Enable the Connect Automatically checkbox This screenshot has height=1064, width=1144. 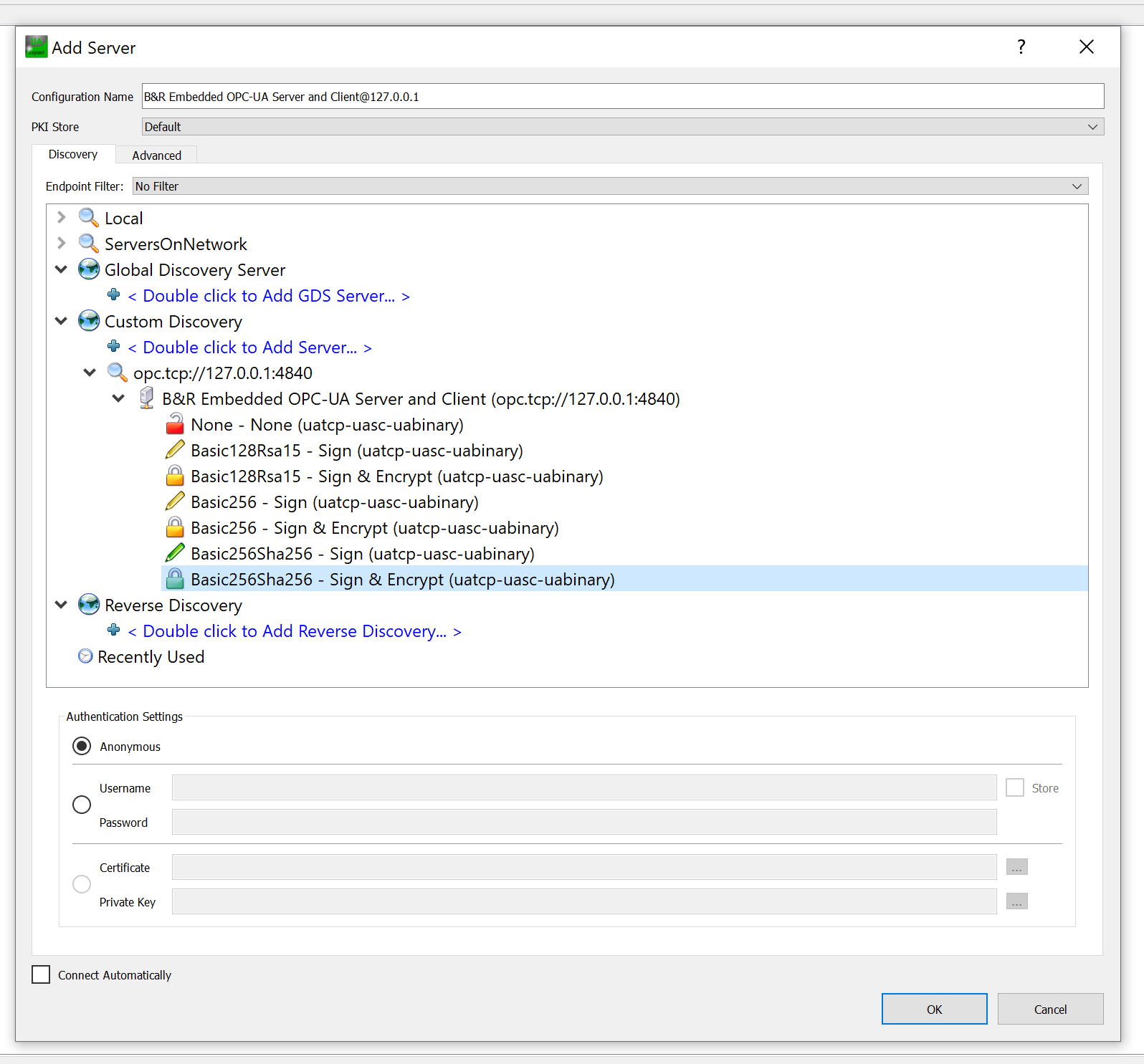[41, 974]
